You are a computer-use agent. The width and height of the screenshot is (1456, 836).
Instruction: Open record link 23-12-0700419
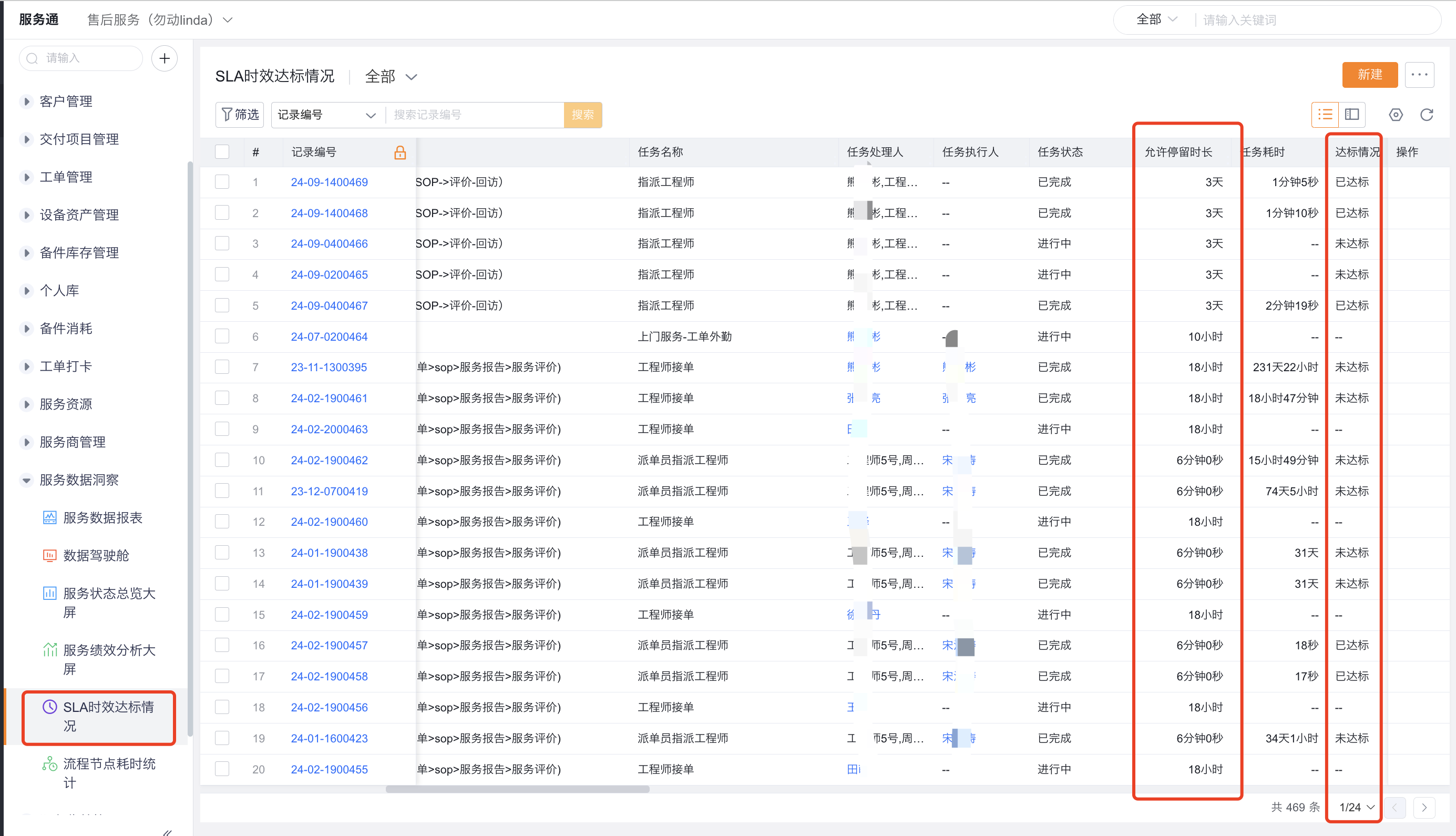[329, 491]
